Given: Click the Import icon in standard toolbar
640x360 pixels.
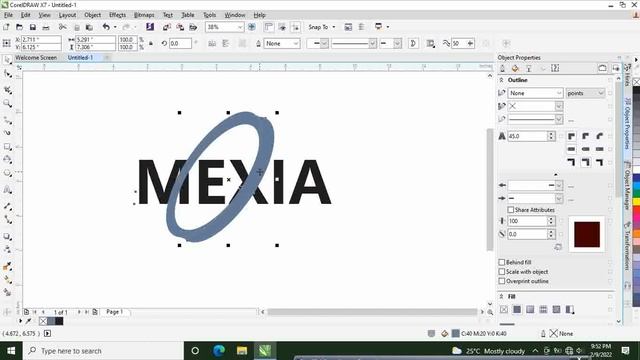Looking at the screenshot, I should tap(167, 27).
